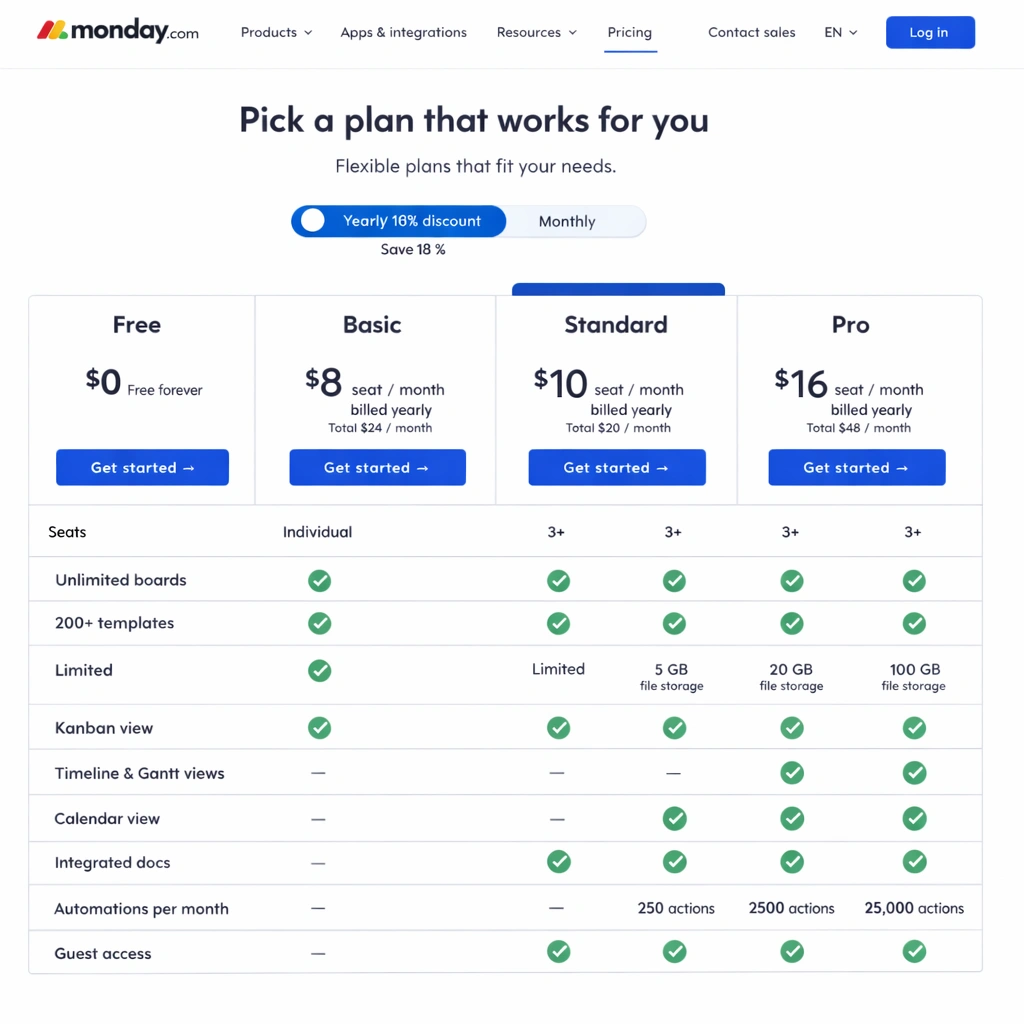Click rightmost checkmark in Timeline & Gantt views row
This screenshot has width=1024, height=1024.
(914, 773)
